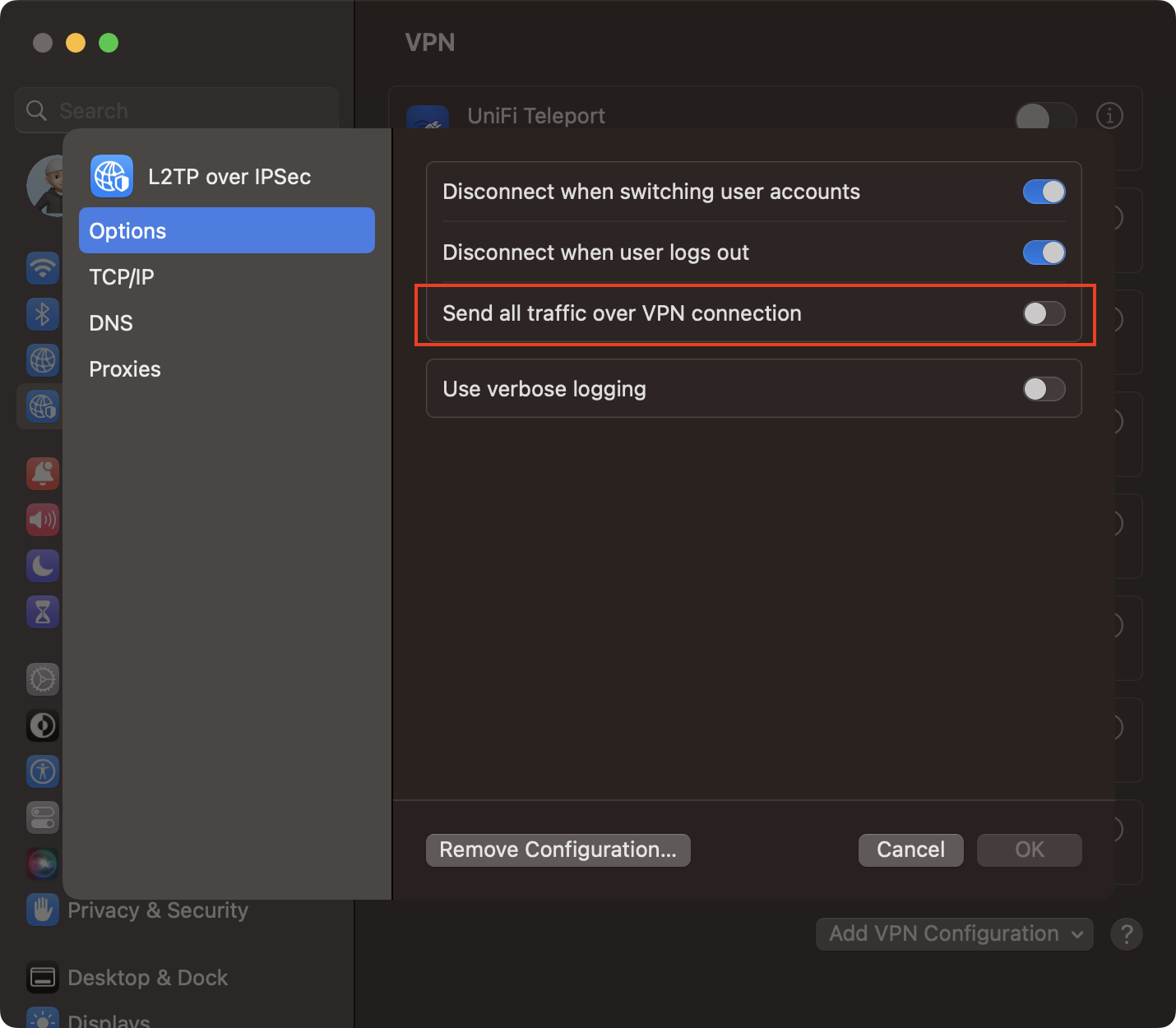Open Screen Time via hourglass icon

pos(43,612)
